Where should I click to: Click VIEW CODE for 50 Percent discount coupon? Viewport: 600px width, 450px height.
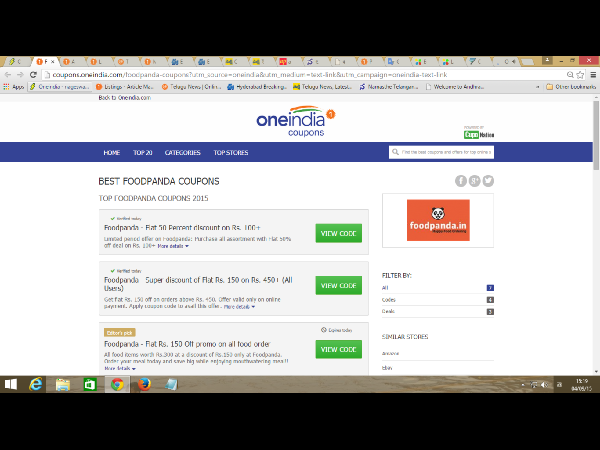point(338,233)
